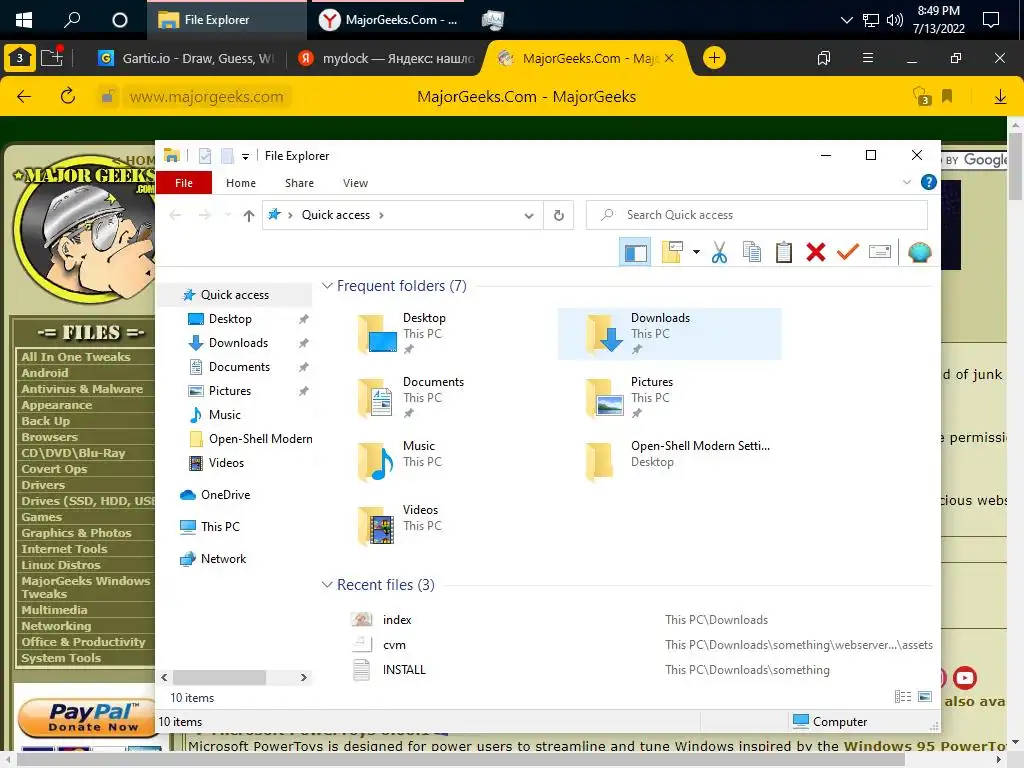Switch to the Home ribbon tab
Viewport: 1024px width, 768px height.
click(241, 183)
